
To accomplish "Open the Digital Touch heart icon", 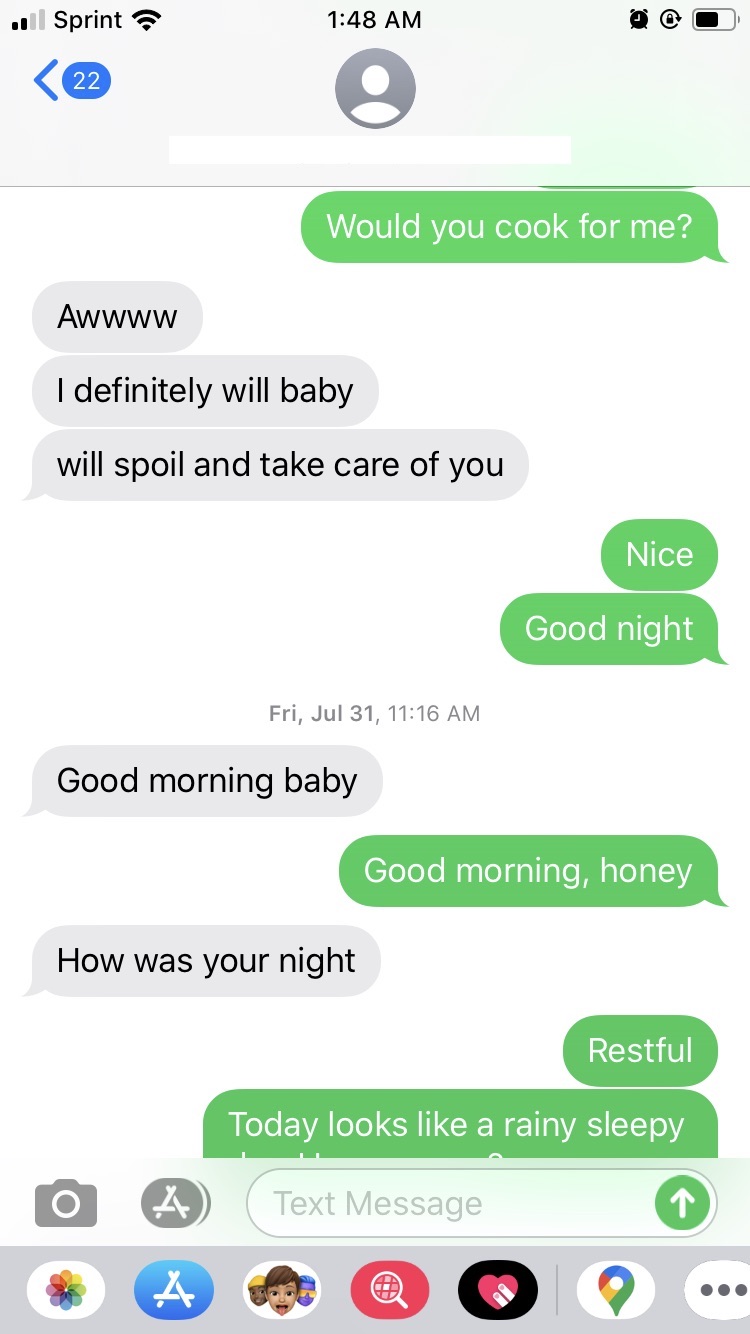I will 498,1291.
